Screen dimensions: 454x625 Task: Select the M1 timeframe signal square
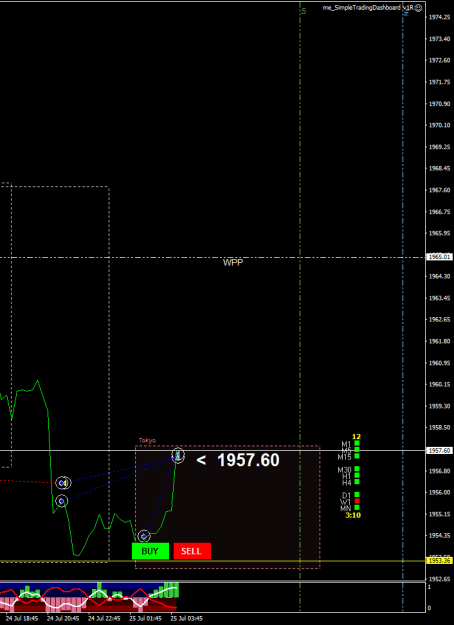357,443
